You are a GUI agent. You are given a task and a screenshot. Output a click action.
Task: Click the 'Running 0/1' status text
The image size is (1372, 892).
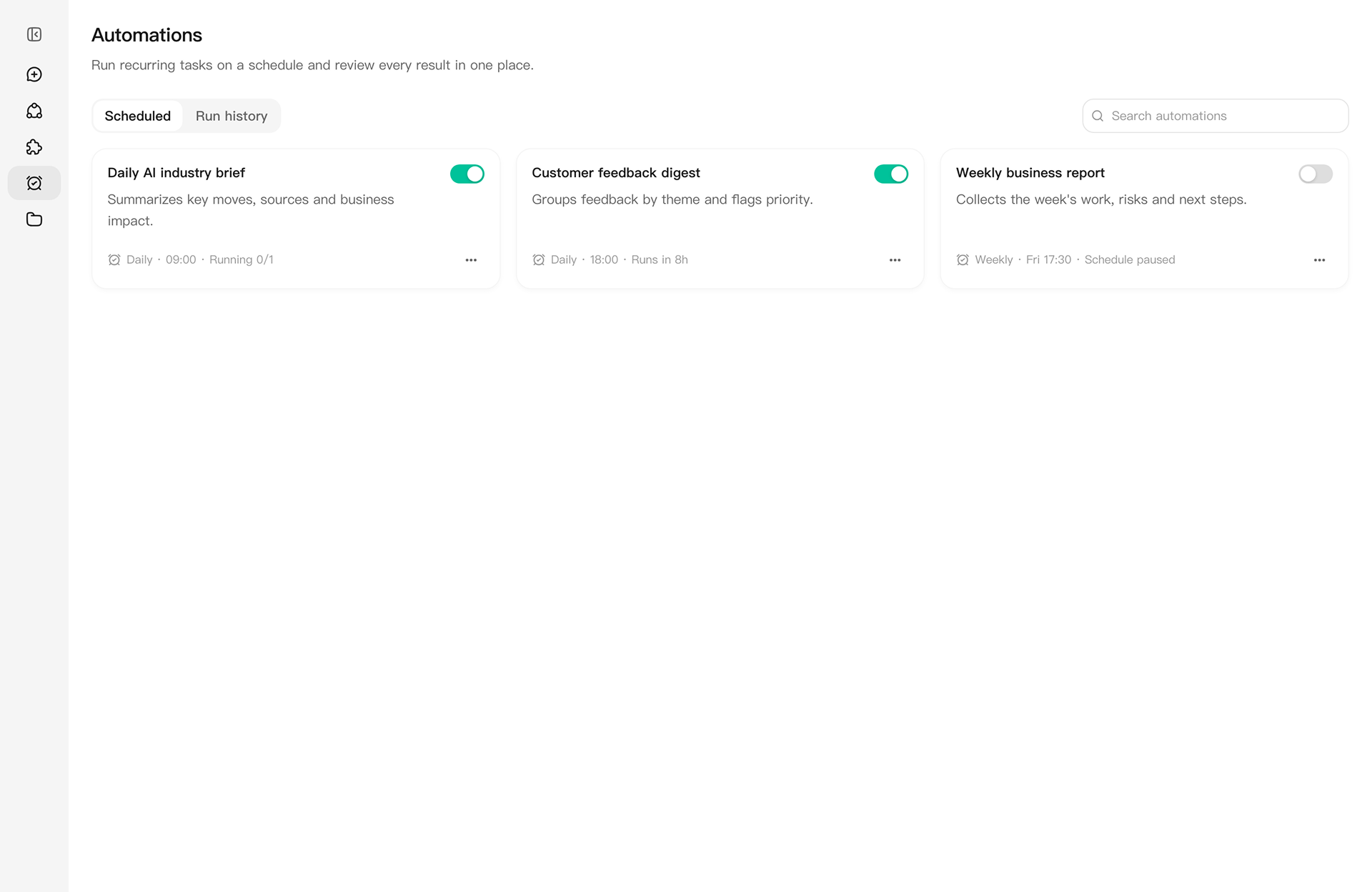point(242,259)
